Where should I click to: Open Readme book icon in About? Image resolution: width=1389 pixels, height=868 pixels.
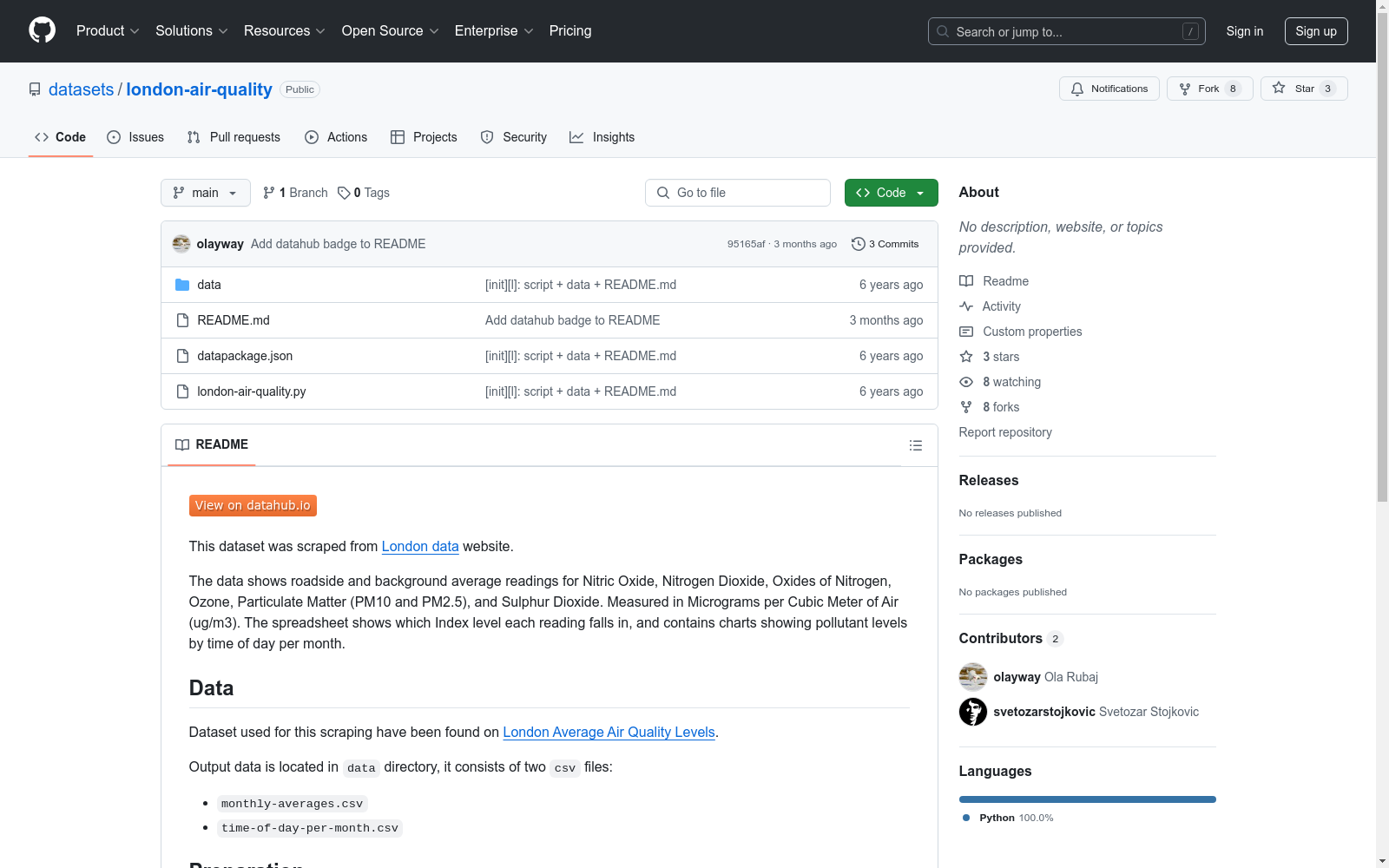(966, 281)
